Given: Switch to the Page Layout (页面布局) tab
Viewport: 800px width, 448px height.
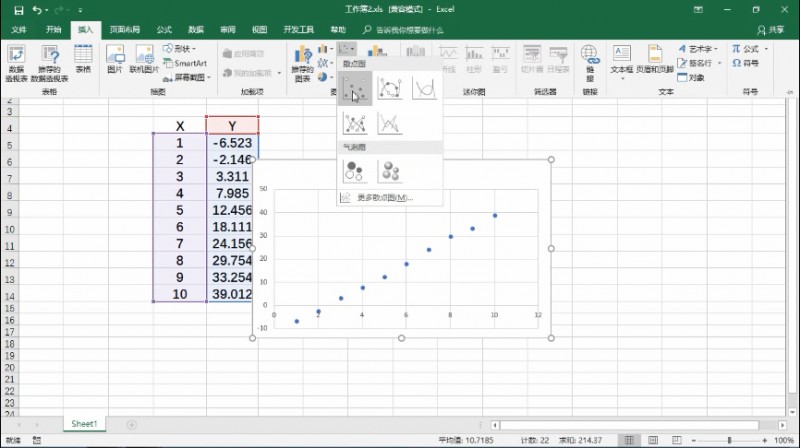Looking at the screenshot, I should click(124, 30).
